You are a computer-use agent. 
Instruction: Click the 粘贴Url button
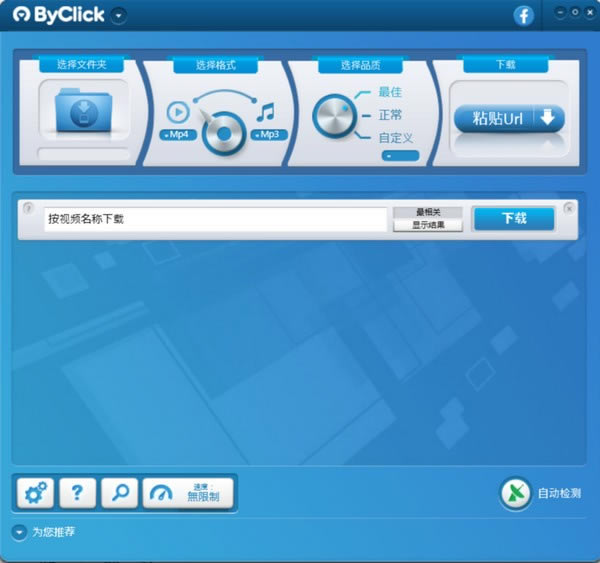(509, 118)
